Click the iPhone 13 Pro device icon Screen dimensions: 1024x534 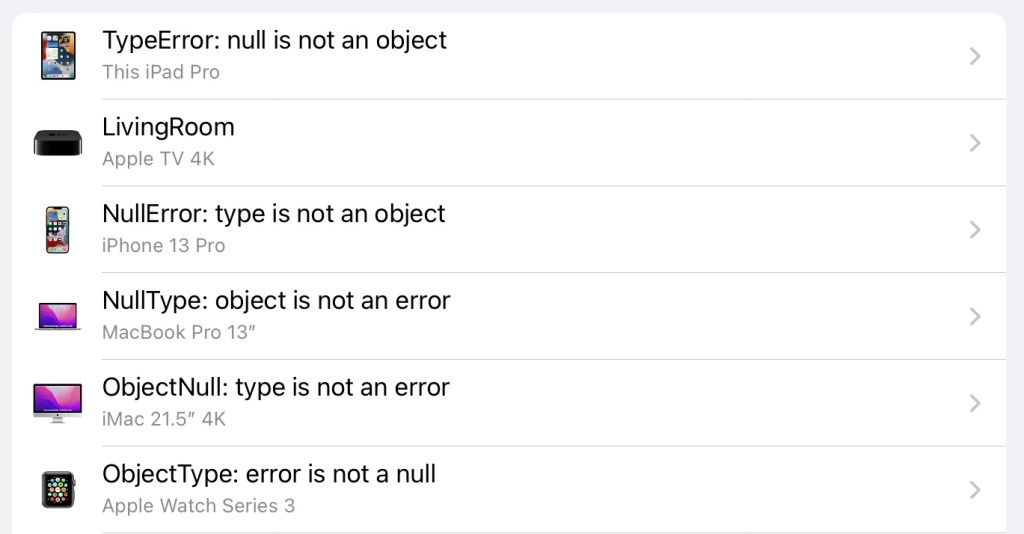tap(58, 230)
